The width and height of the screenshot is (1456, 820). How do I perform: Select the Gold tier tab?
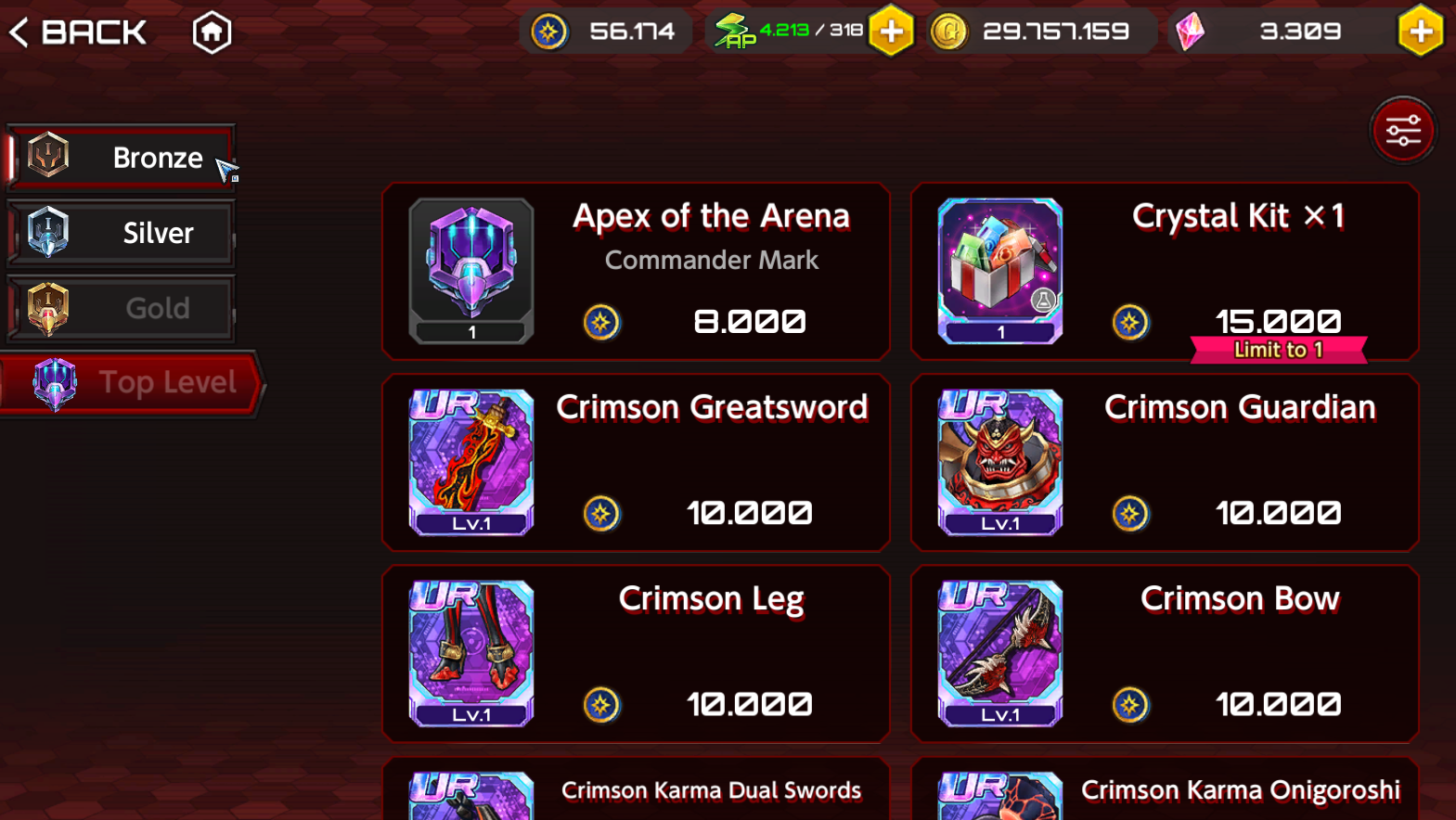122,308
